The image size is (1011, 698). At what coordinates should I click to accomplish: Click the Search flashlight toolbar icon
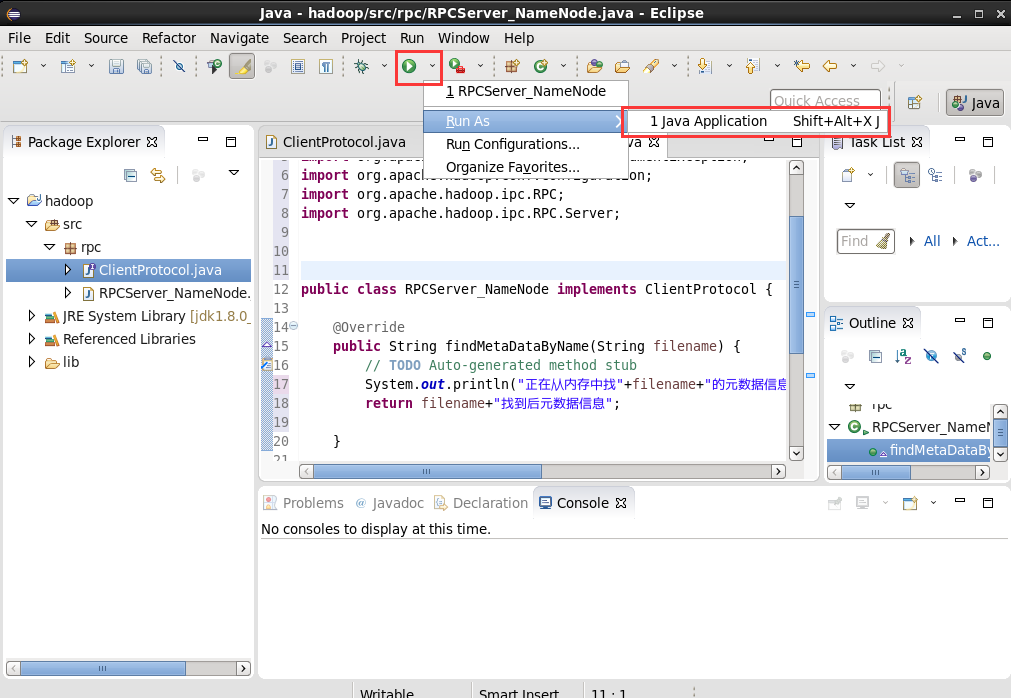tap(651, 66)
